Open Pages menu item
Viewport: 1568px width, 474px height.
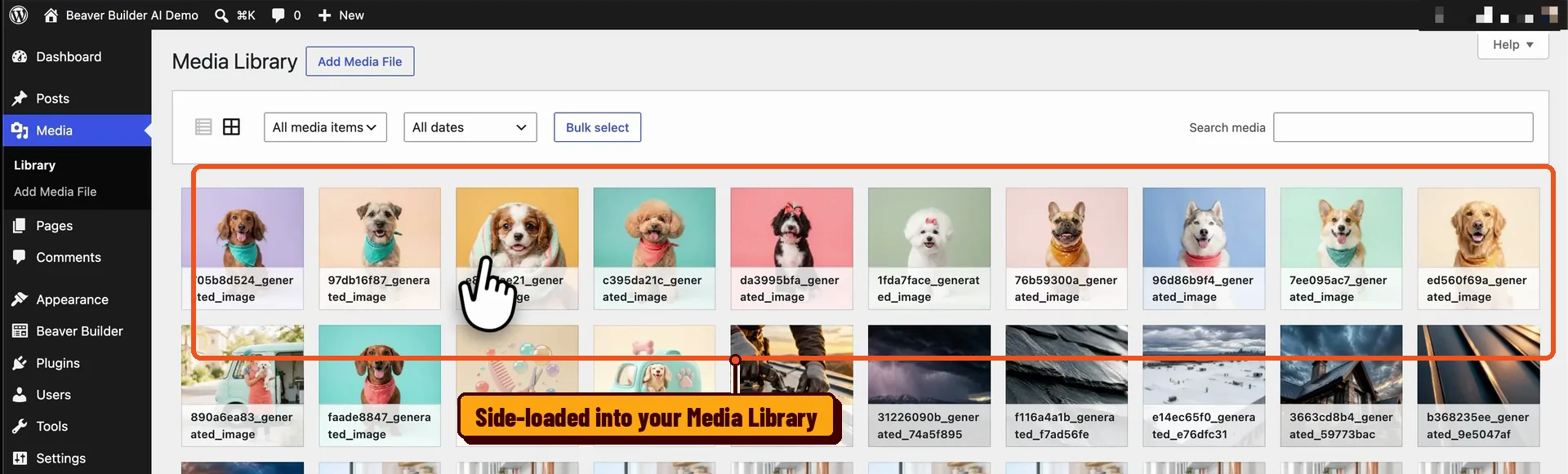(54, 225)
